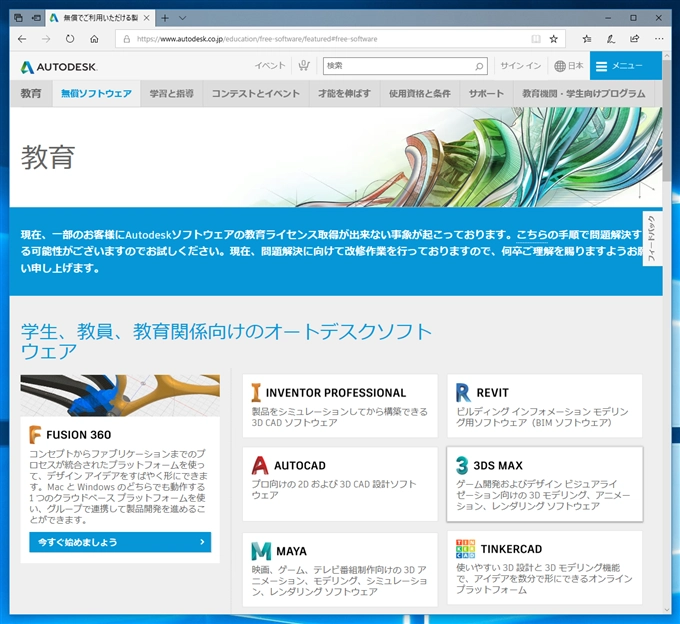Click the share page icon
Image resolution: width=680 pixels, height=624 pixels.
[x=634, y=39]
